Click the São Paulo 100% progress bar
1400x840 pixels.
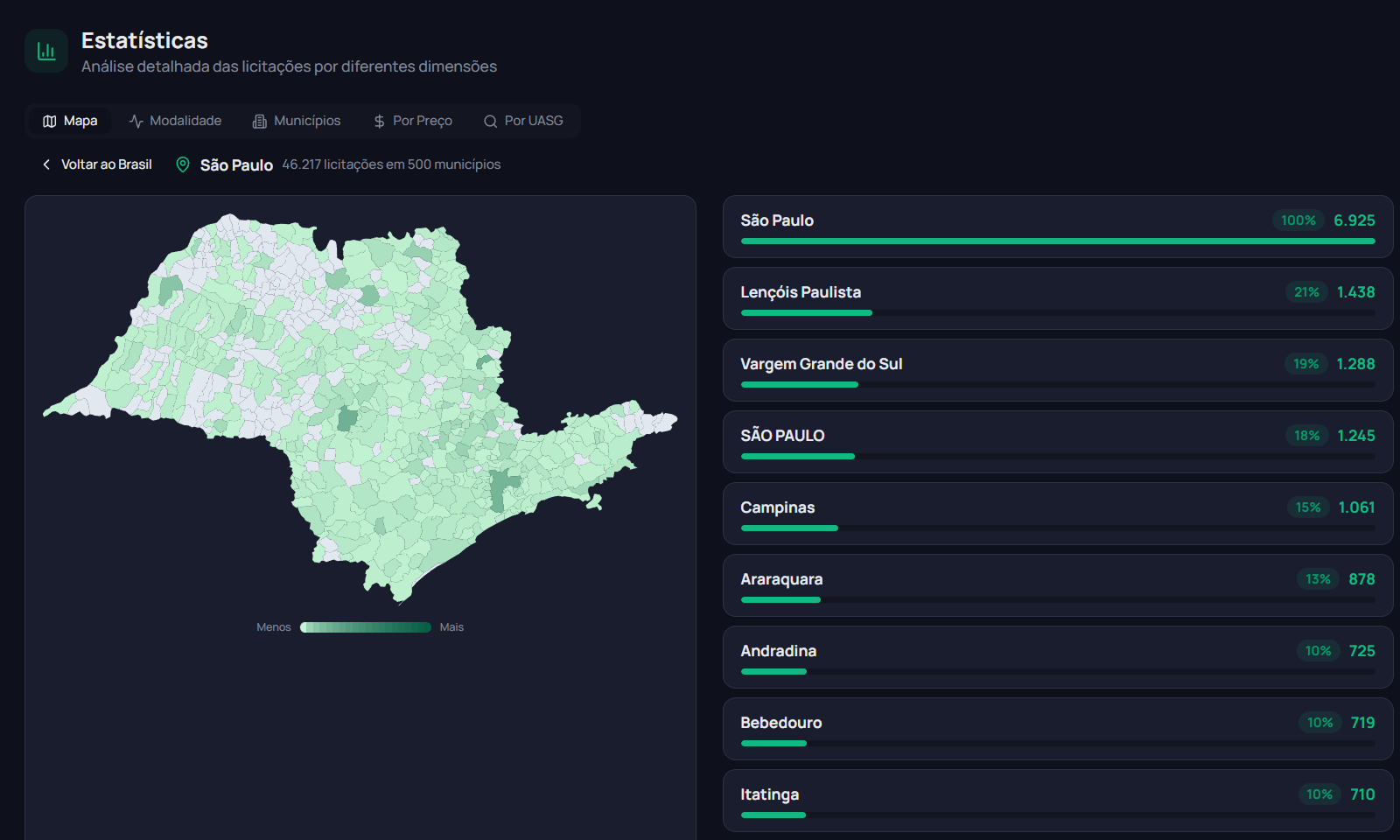click(1058, 241)
